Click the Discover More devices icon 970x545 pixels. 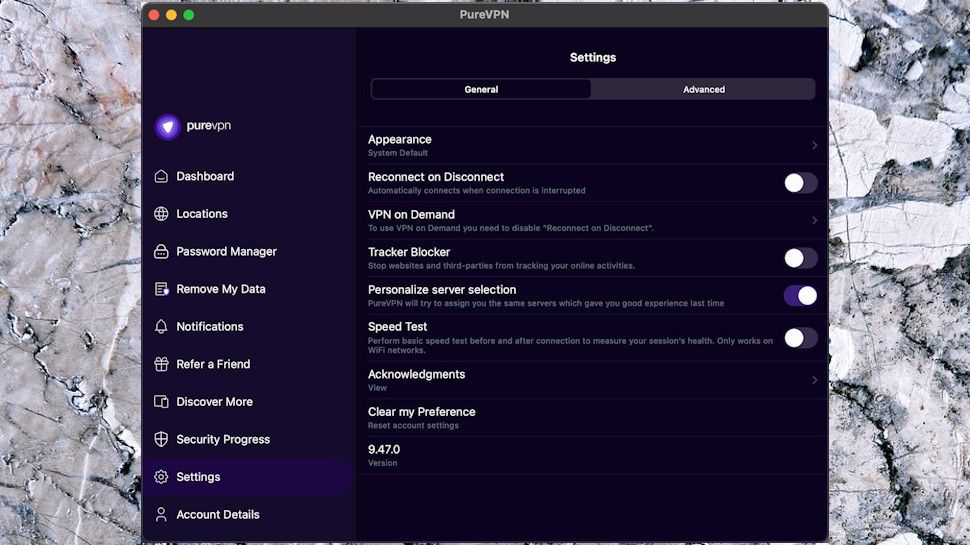[x=161, y=401]
